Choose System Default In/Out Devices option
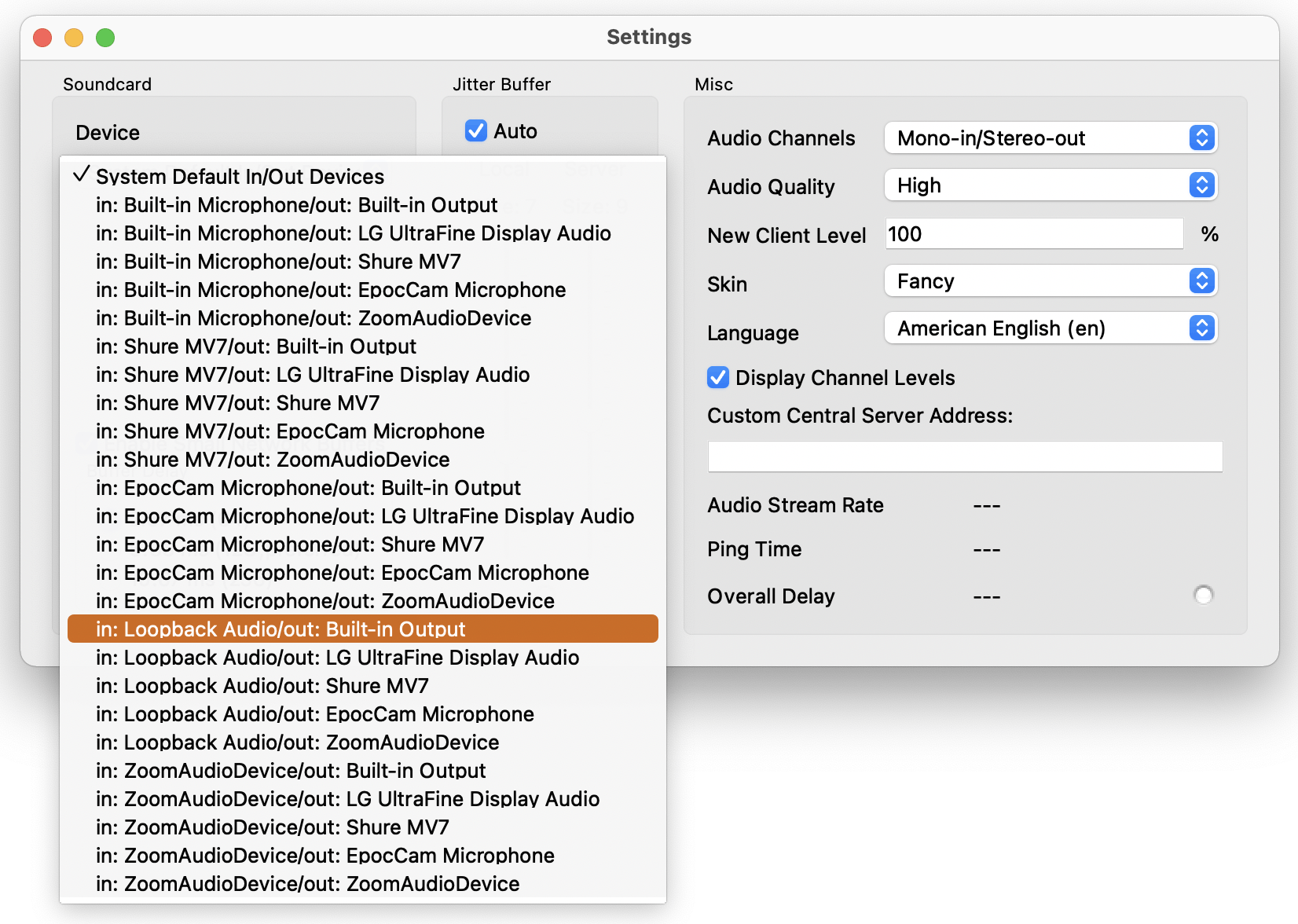The width and height of the screenshot is (1298, 924). pyautogui.click(x=240, y=177)
